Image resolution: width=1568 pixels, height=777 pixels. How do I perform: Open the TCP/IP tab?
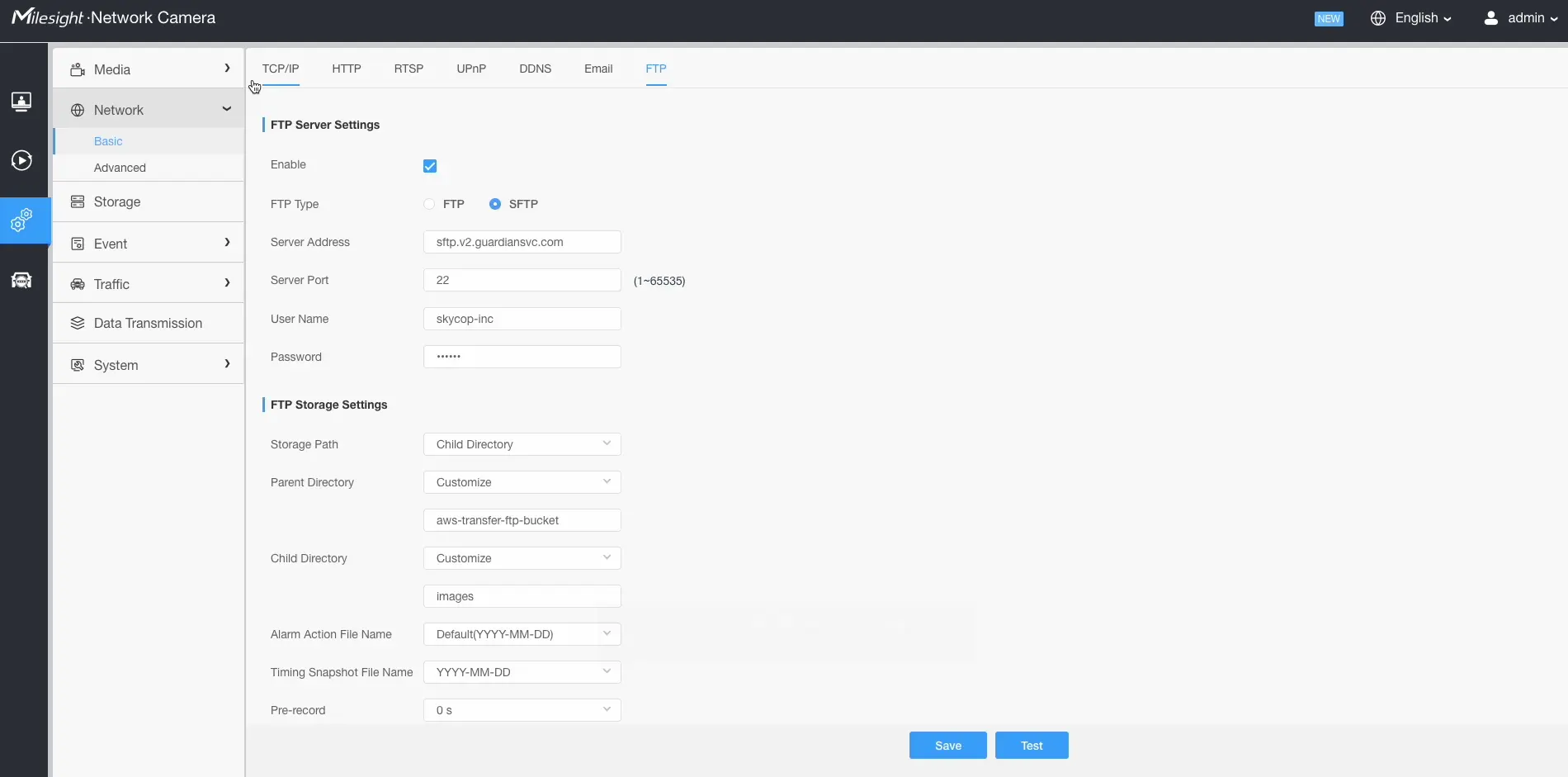pos(280,69)
